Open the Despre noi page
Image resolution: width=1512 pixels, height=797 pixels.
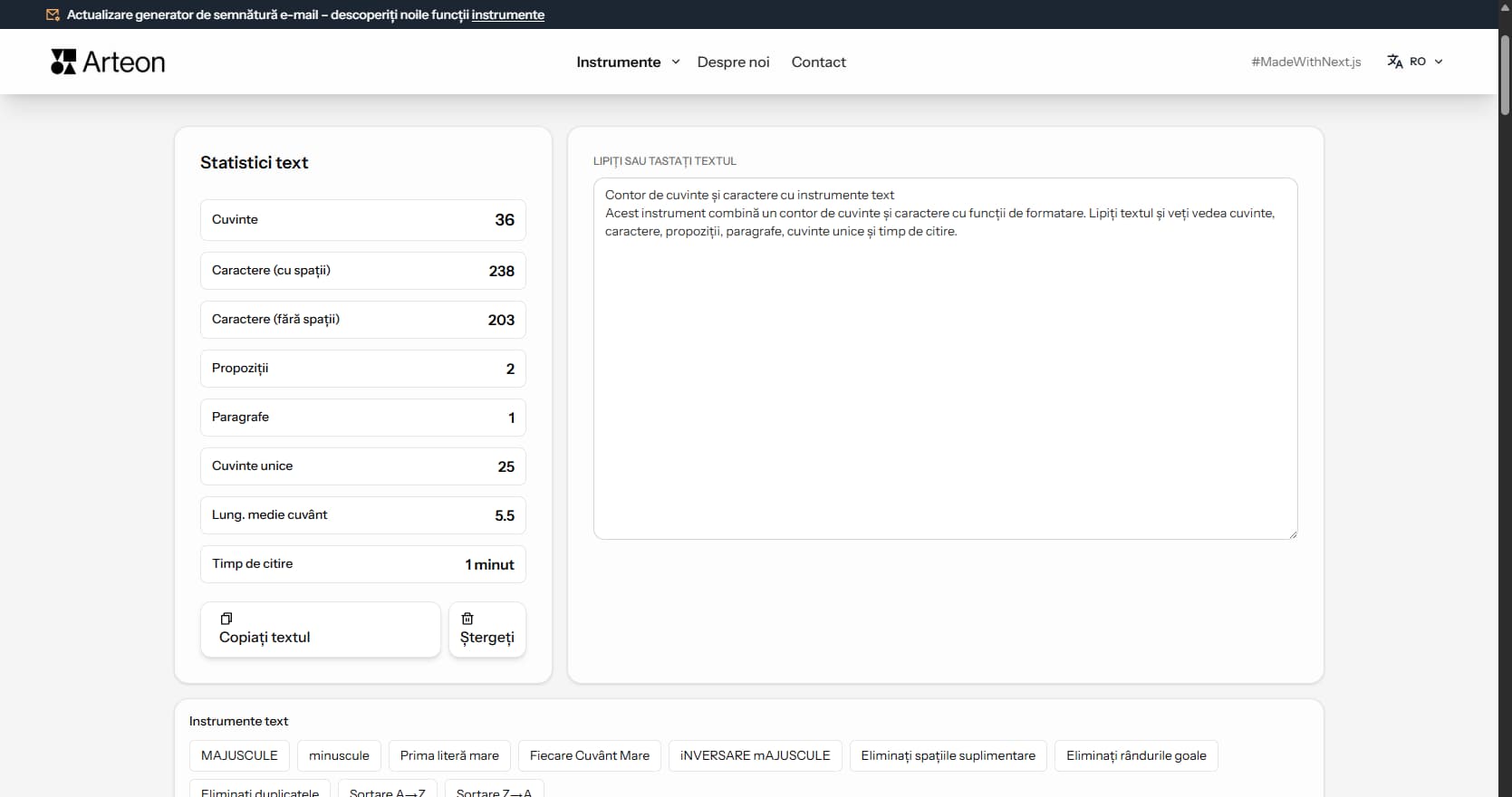tap(733, 62)
